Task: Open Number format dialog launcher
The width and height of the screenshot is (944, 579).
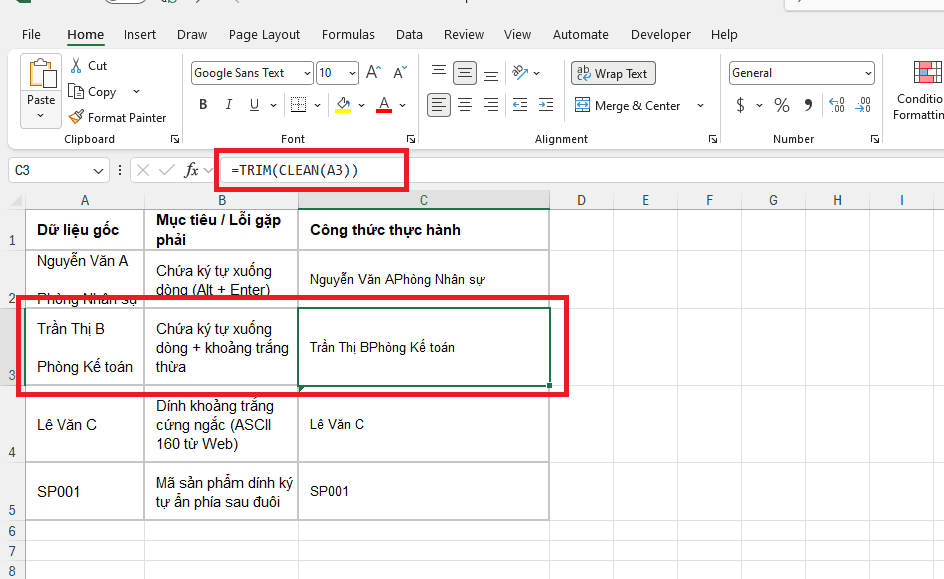Action: [x=875, y=139]
